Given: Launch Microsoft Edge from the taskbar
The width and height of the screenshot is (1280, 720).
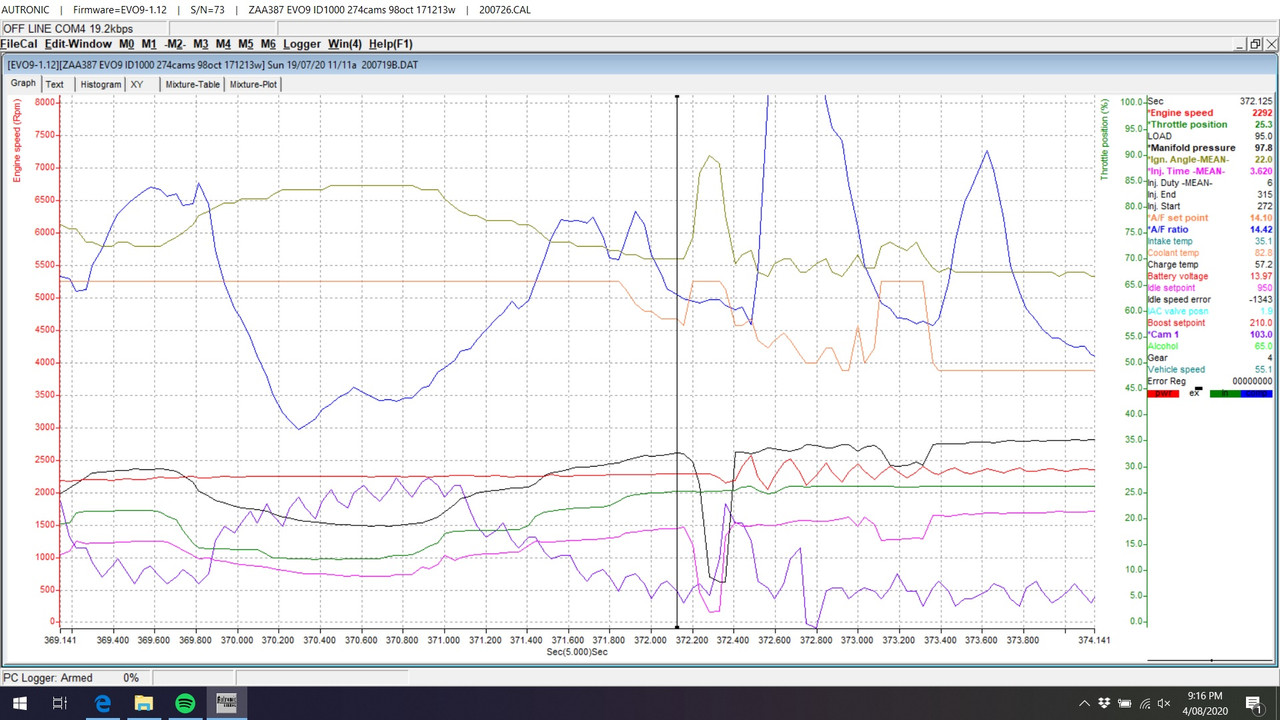Looking at the screenshot, I should [x=102, y=703].
